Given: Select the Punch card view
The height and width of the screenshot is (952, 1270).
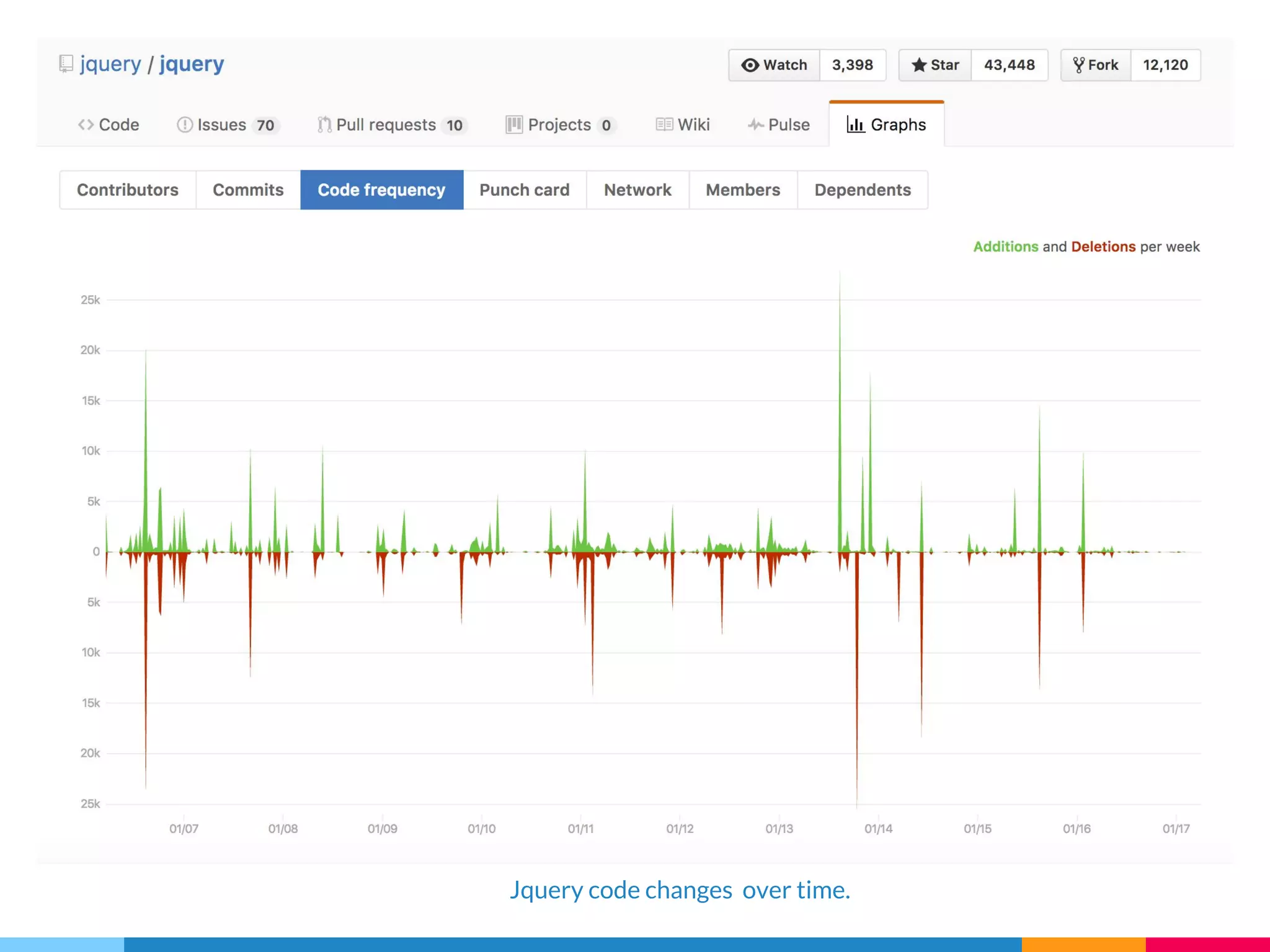Looking at the screenshot, I should pos(524,190).
